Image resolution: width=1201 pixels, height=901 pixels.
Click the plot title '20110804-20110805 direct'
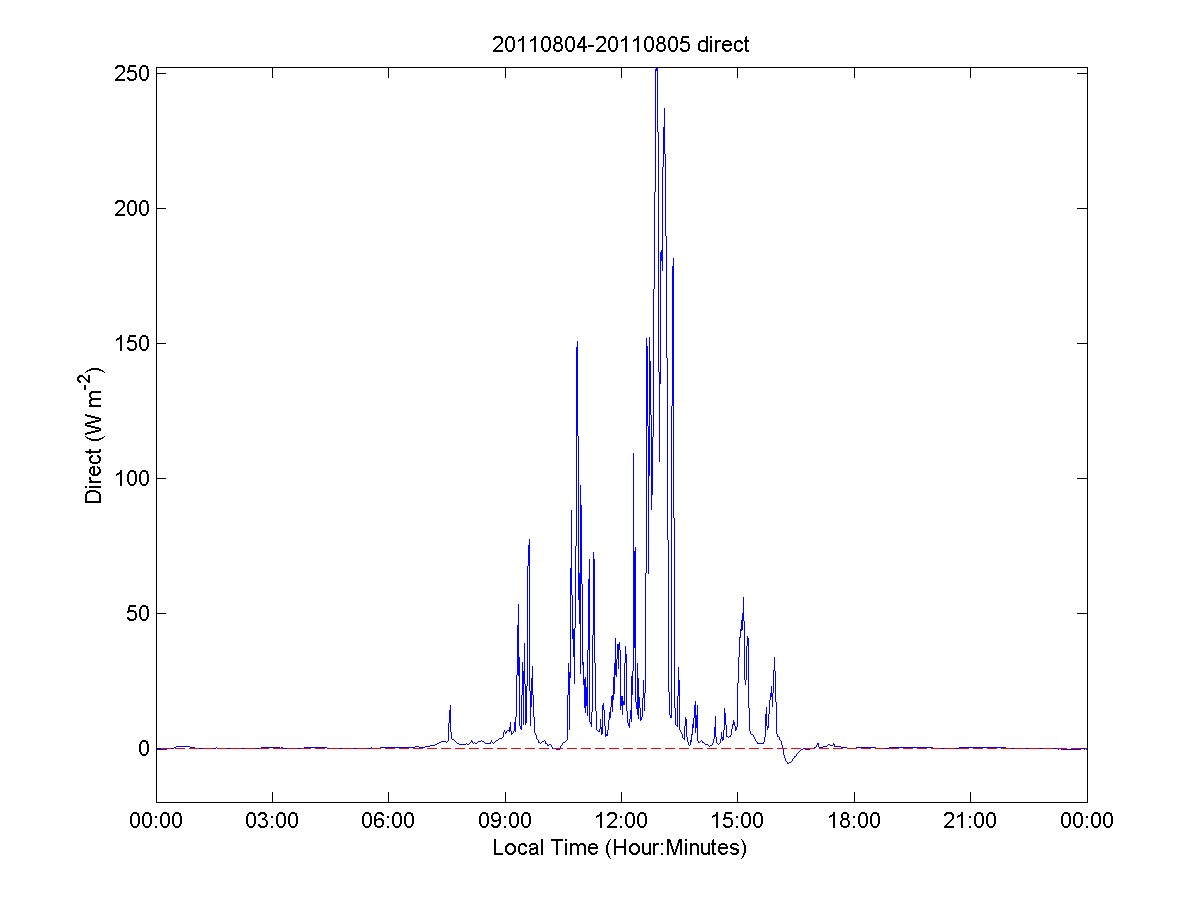(620, 44)
